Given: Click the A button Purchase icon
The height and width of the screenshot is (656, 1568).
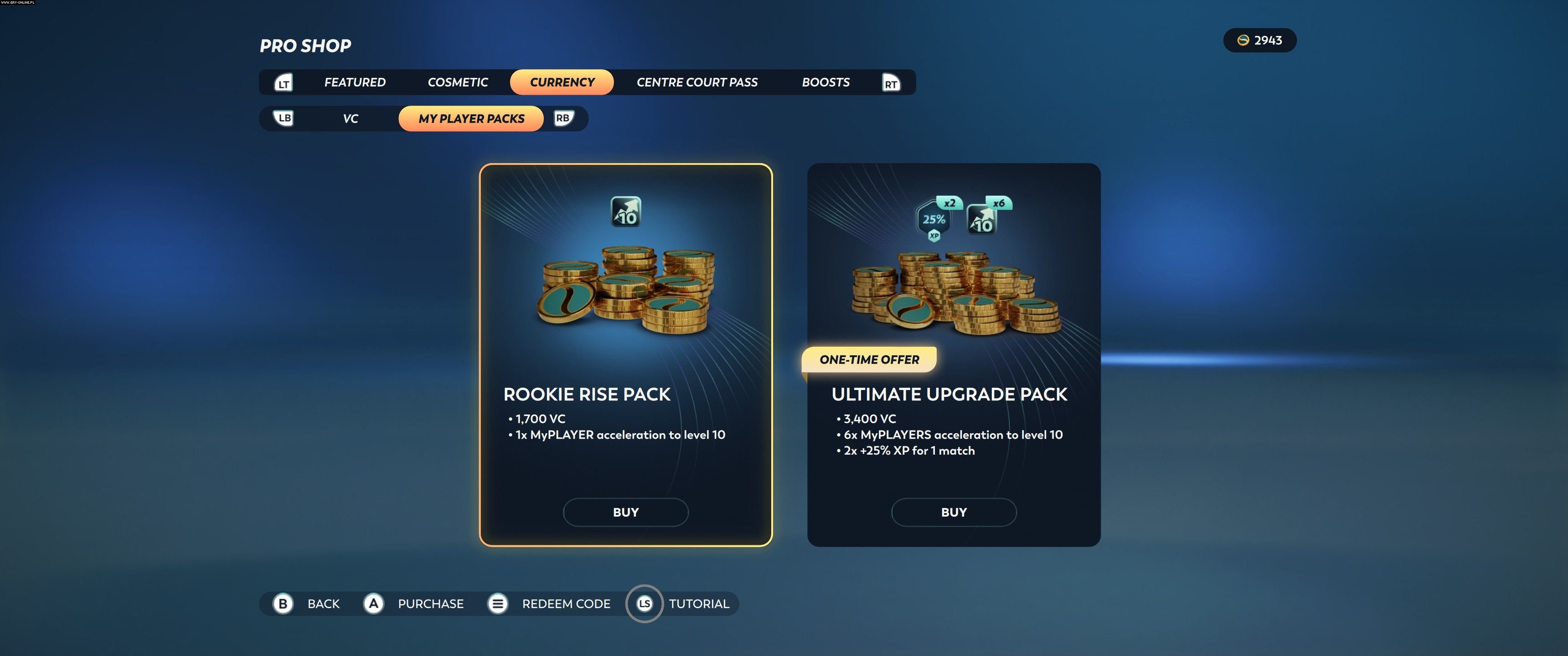Looking at the screenshot, I should [x=373, y=604].
